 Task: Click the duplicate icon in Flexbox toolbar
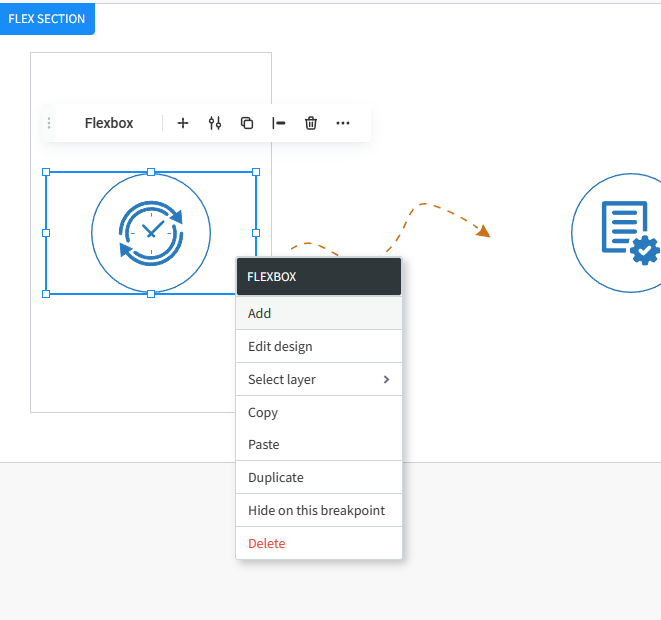pos(247,123)
